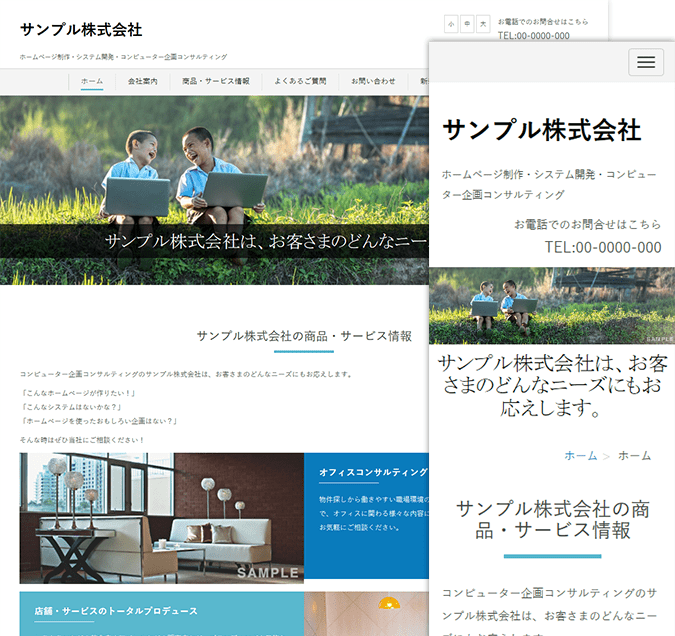Set font size to small (小)
The width and height of the screenshot is (675, 636).
pos(452,23)
